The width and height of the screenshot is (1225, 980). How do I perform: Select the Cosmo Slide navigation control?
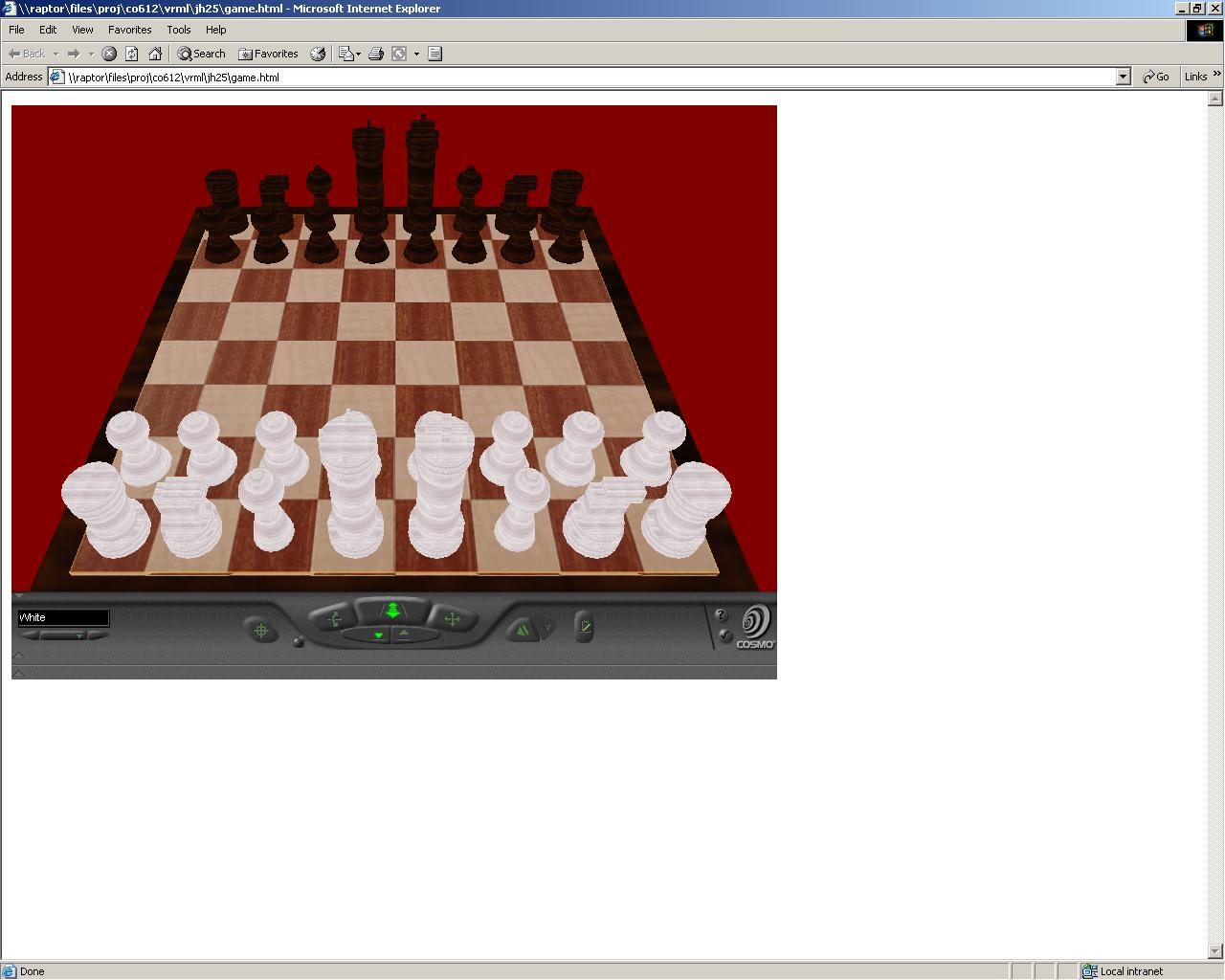[452, 619]
